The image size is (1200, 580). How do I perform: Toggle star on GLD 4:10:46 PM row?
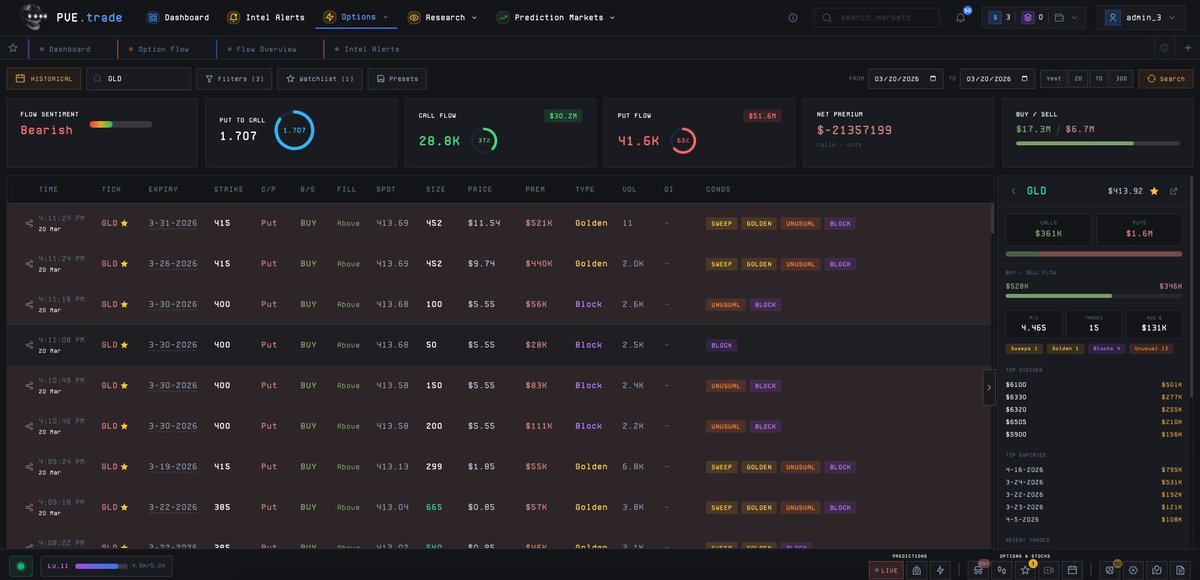(125, 426)
